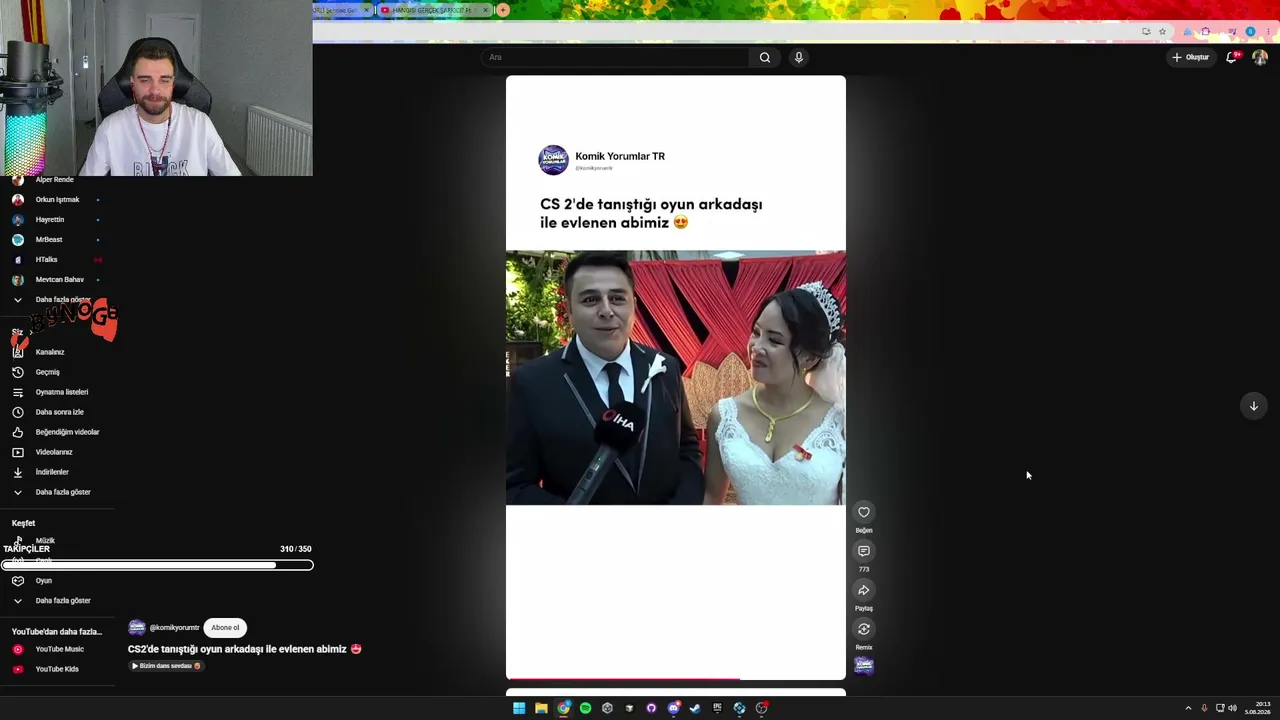Click the Short video to pause playback
1280x720 pixels.
click(676, 378)
